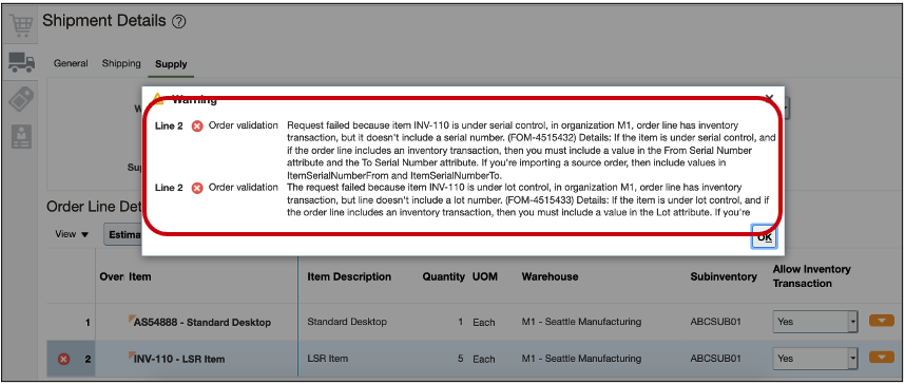Screen dimensions: 907x384
Task: Open the View menu
Action: [72, 234]
